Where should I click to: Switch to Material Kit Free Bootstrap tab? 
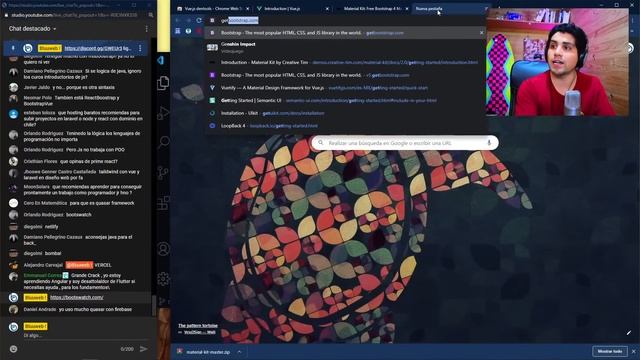372,9
